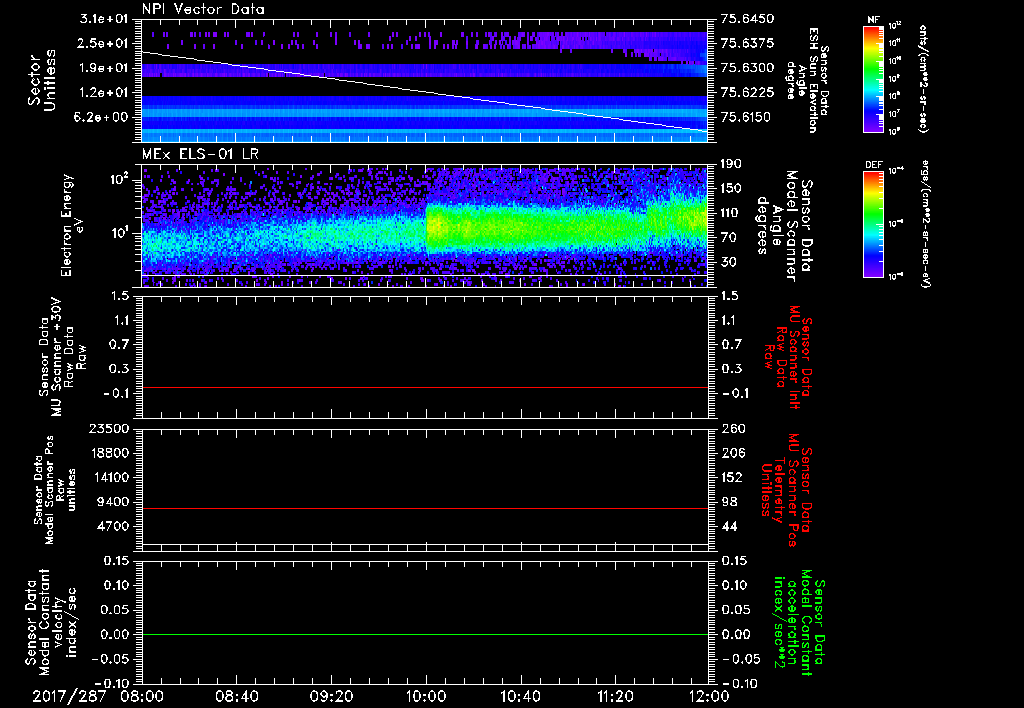Click the bright electron burst at 10:00

point(439,228)
